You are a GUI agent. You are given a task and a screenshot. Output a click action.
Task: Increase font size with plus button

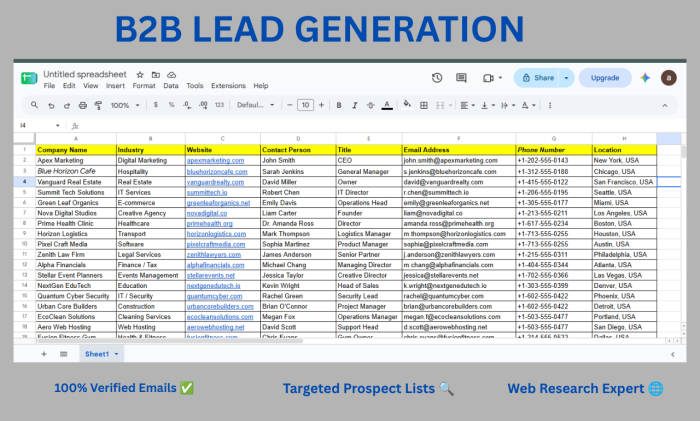pyautogui.click(x=321, y=105)
